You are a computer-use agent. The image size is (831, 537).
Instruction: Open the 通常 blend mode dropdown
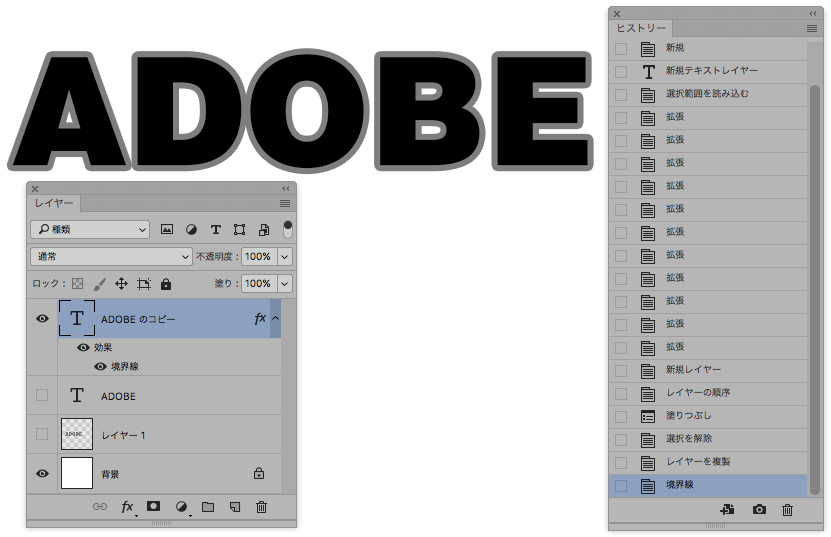click(x=111, y=257)
